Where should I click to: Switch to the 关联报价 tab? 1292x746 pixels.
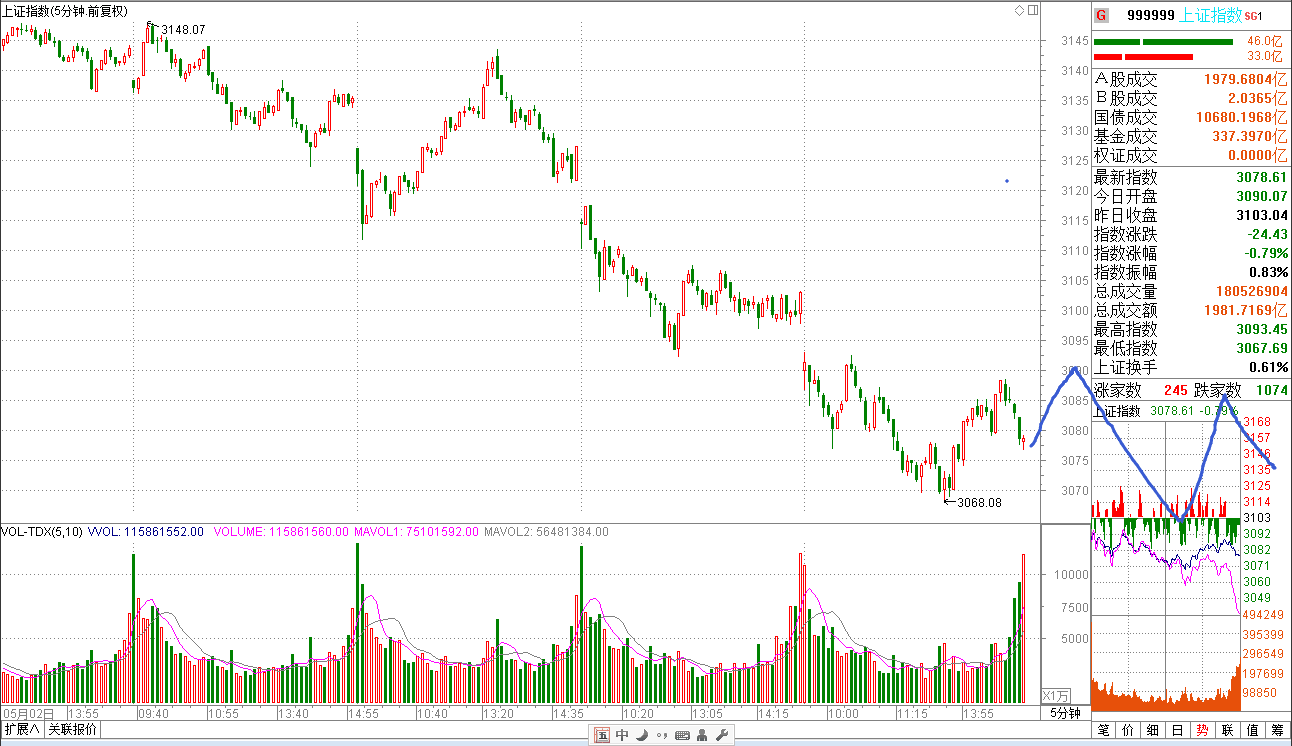pyautogui.click(x=73, y=729)
